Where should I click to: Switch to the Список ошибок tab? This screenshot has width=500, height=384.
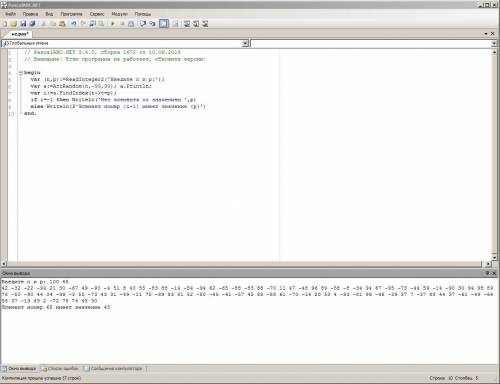tap(61, 369)
